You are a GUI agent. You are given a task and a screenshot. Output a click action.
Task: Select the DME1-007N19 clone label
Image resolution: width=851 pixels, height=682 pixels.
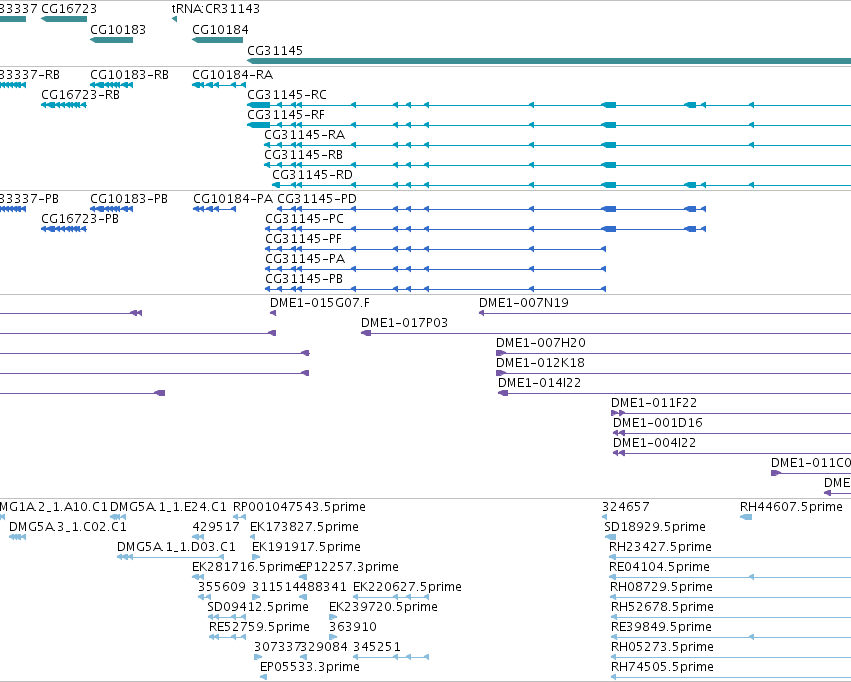524,303
